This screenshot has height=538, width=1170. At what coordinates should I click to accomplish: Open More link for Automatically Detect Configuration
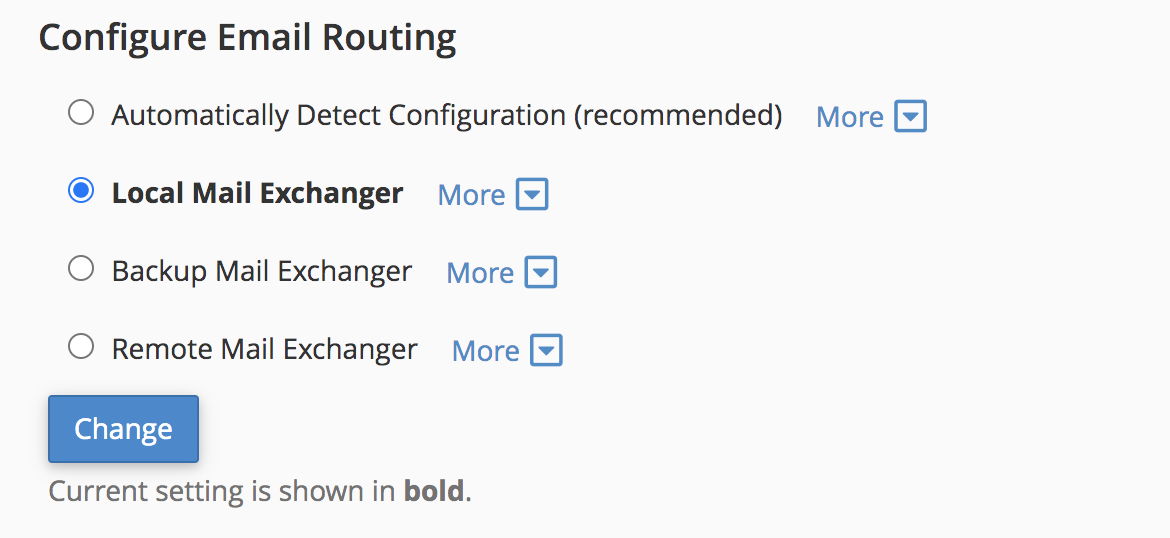pyautogui.click(x=850, y=117)
